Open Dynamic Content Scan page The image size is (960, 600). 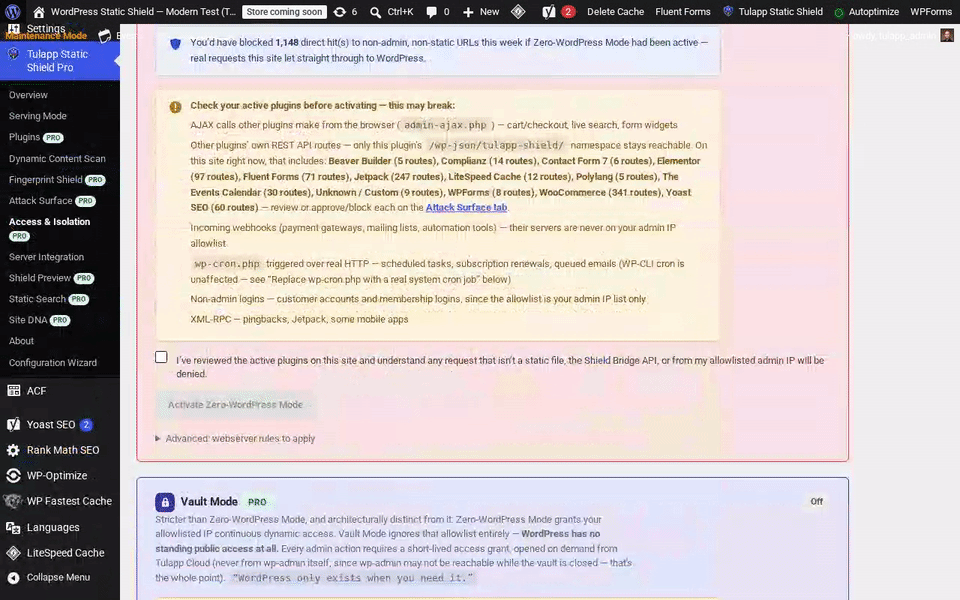click(57, 159)
